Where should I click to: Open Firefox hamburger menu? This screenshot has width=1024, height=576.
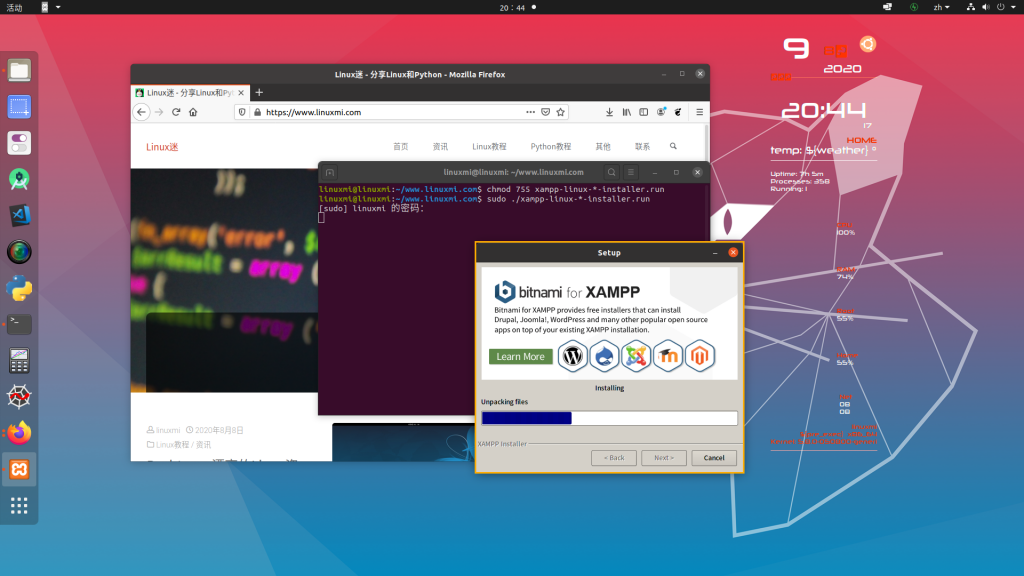[x=699, y=112]
